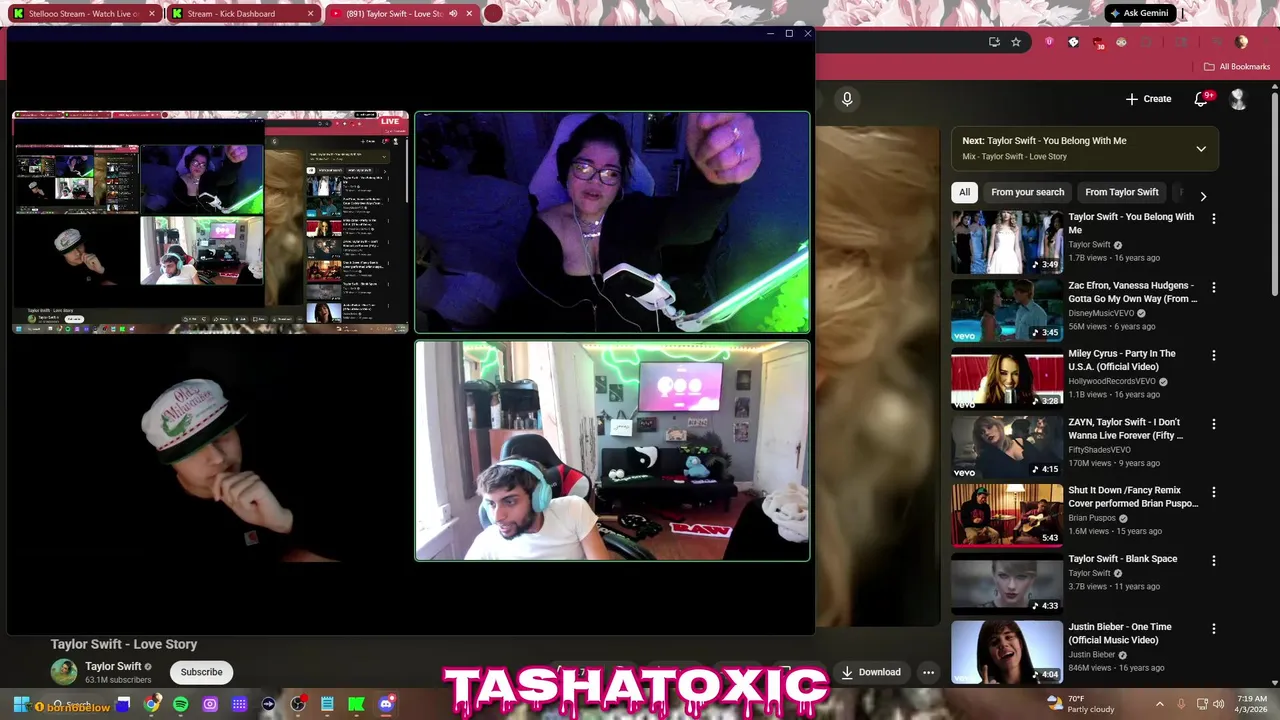
Task: Close the Stellooo Stream tab
Action: (x=152, y=14)
